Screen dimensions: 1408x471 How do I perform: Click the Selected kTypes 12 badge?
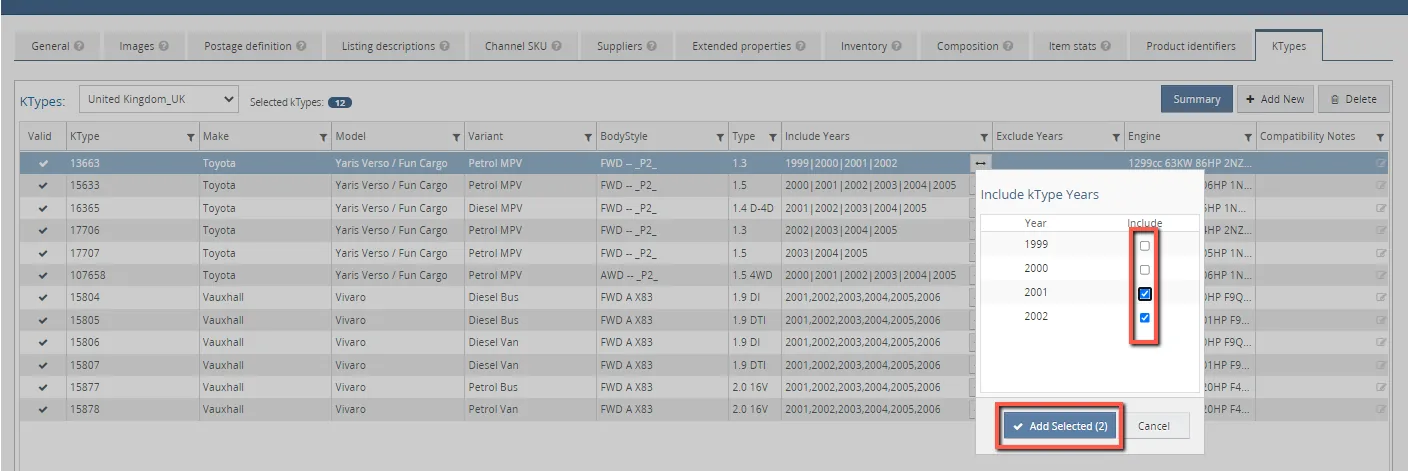pos(340,103)
